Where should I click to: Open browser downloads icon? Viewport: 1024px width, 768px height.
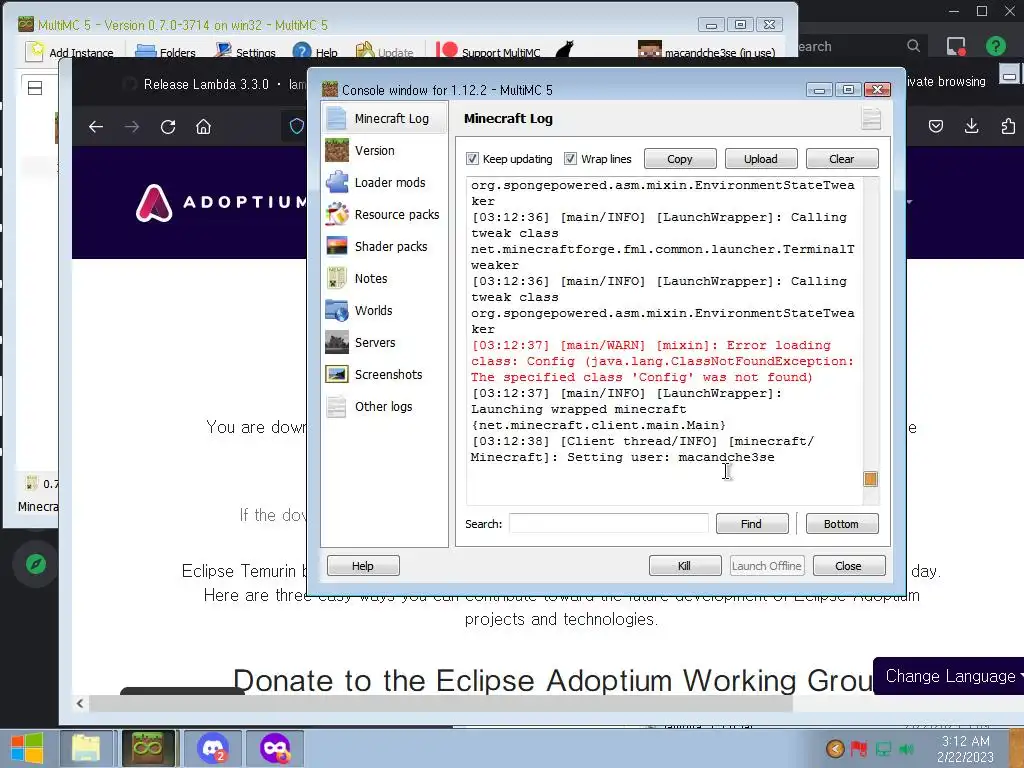pos(972,126)
